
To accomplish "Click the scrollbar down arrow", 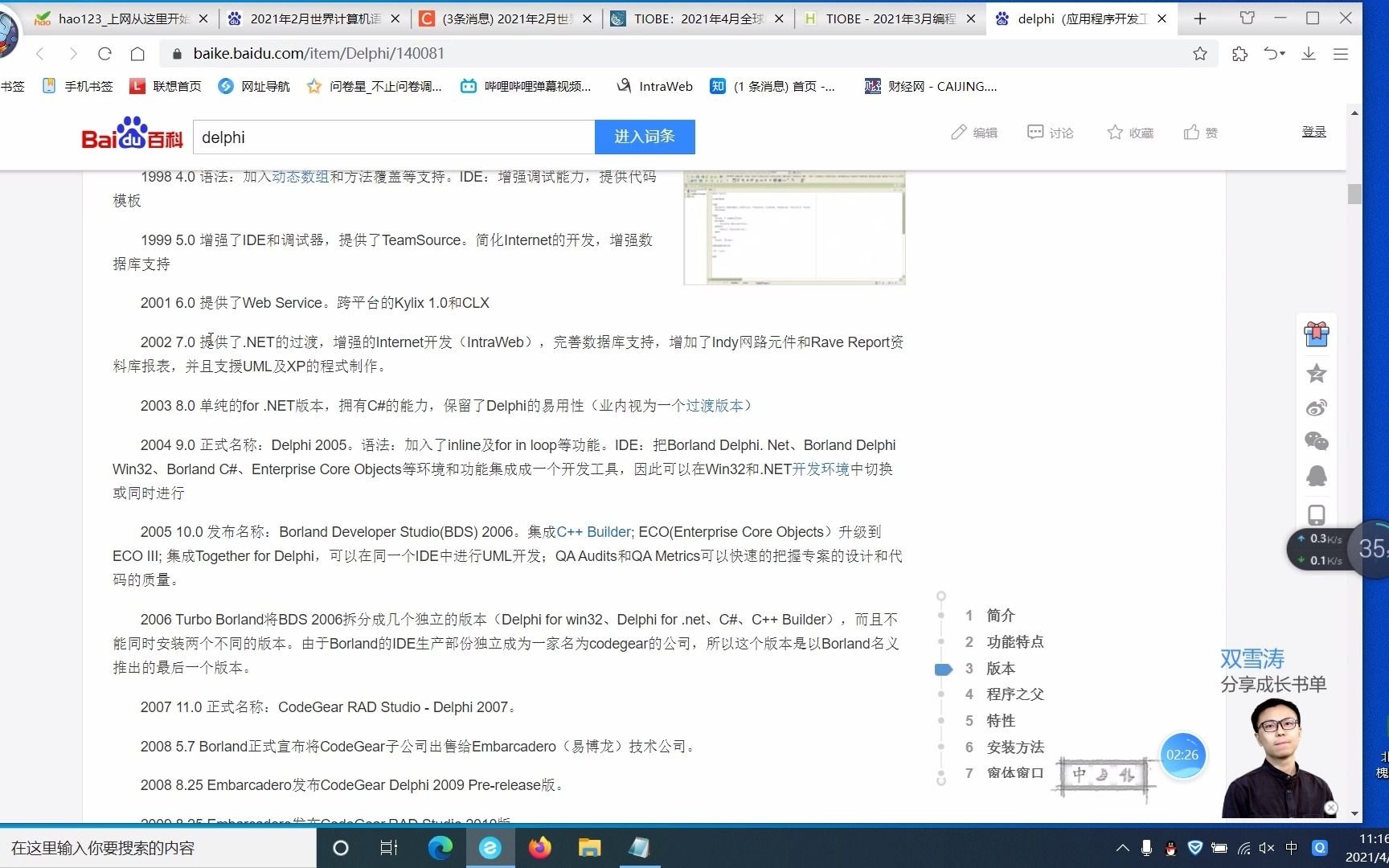I will [x=1354, y=813].
